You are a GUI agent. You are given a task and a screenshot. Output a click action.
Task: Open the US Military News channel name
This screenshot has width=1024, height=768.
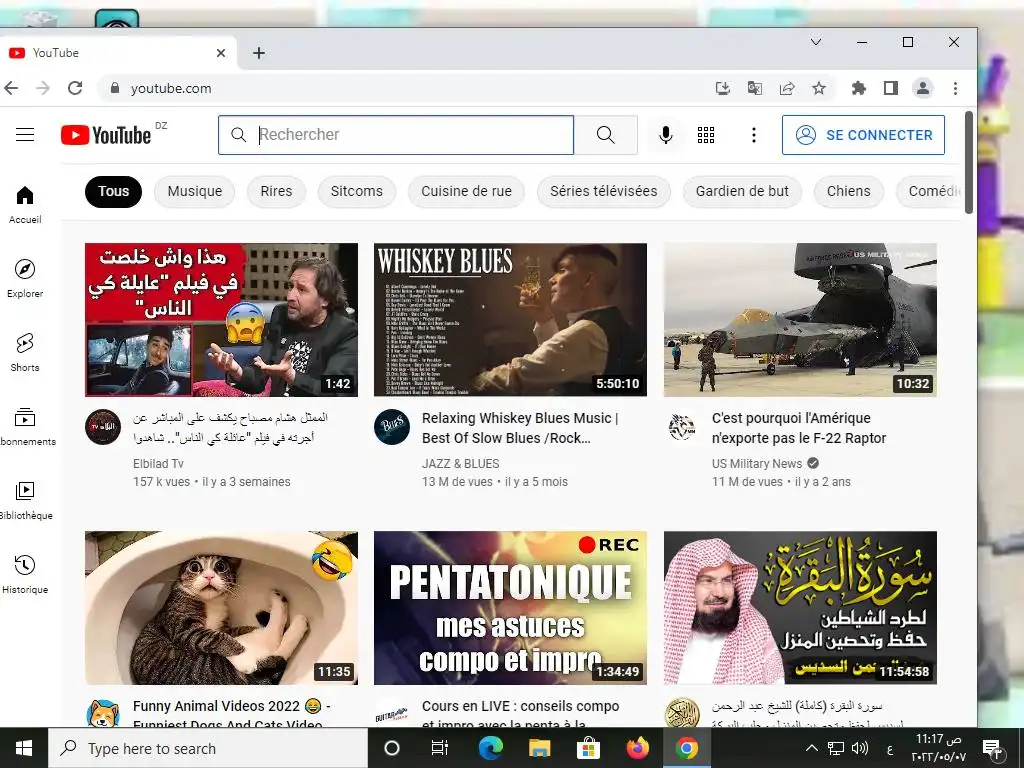tap(757, 464)
